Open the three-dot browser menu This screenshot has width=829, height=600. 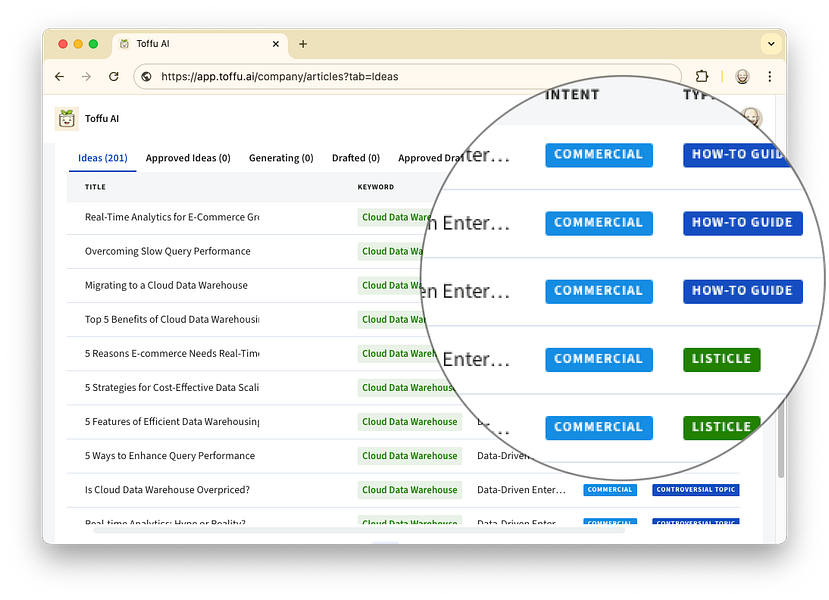click(x=770, y=77)
